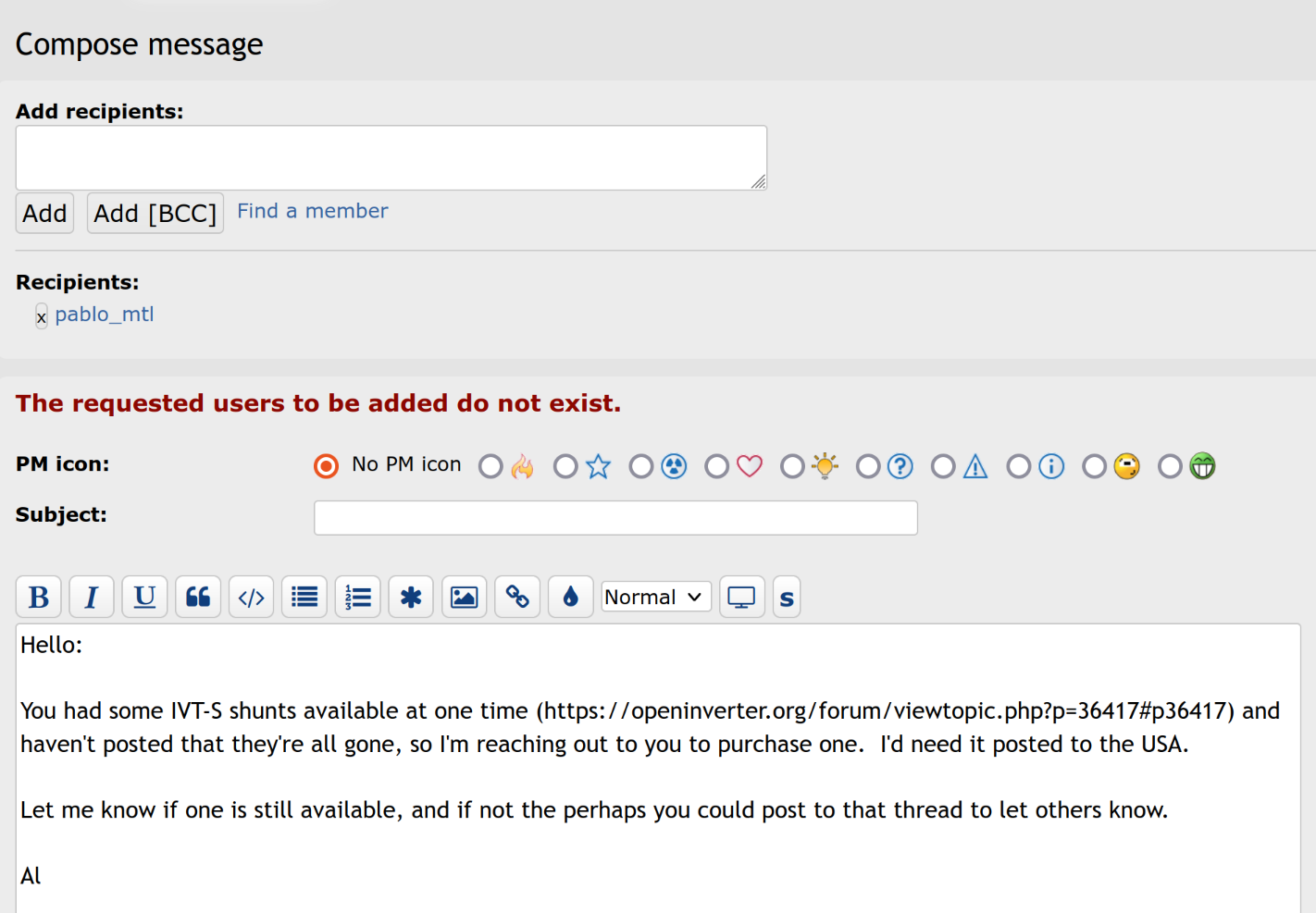The height and width of the screenshot is (913, 1316).
Task: Insert a quote block
Action: [198, 598]
